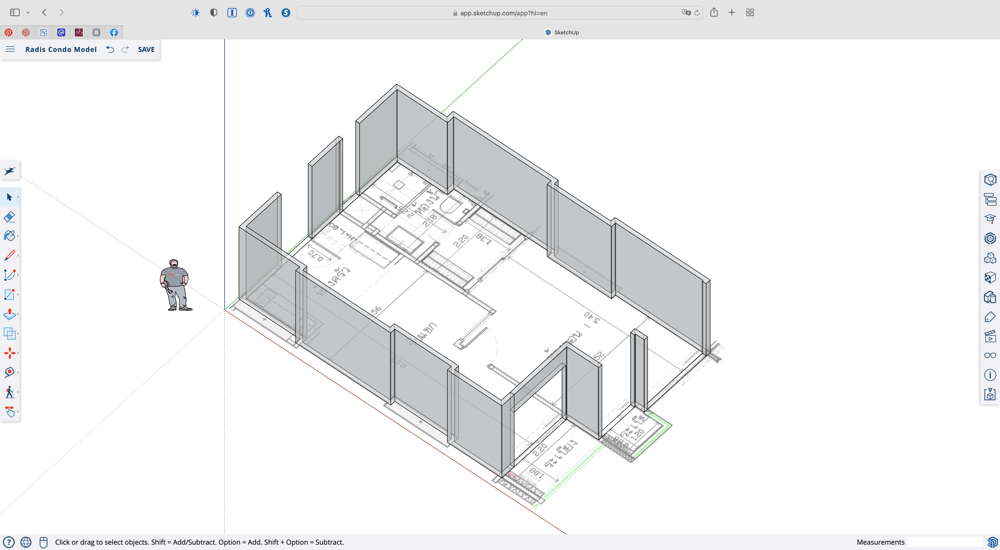
Task: Select the Line pencil tool
Action: (x=9, y=256)
